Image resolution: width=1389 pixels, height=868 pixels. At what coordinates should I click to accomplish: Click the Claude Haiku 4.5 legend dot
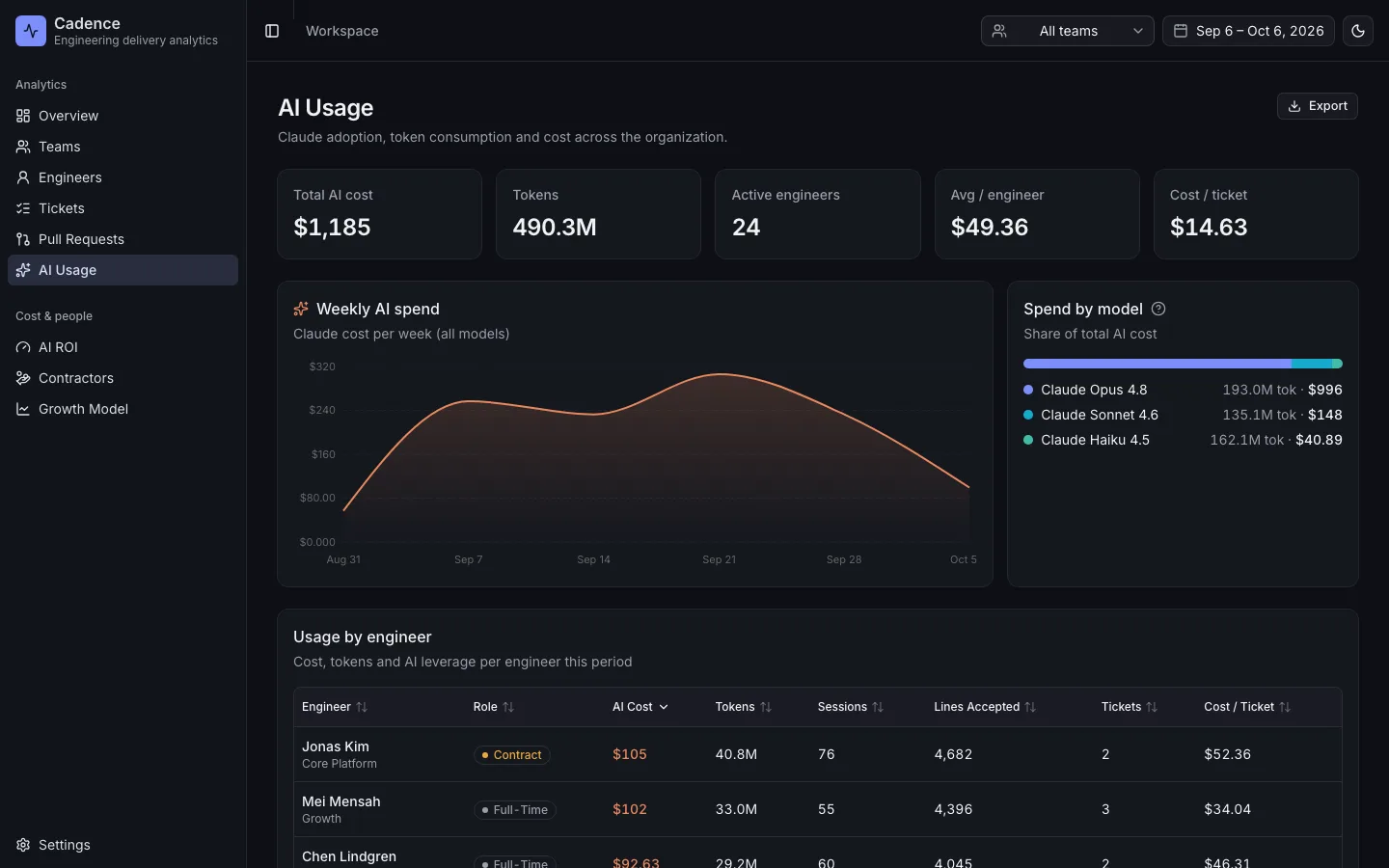coord(1028,440)
